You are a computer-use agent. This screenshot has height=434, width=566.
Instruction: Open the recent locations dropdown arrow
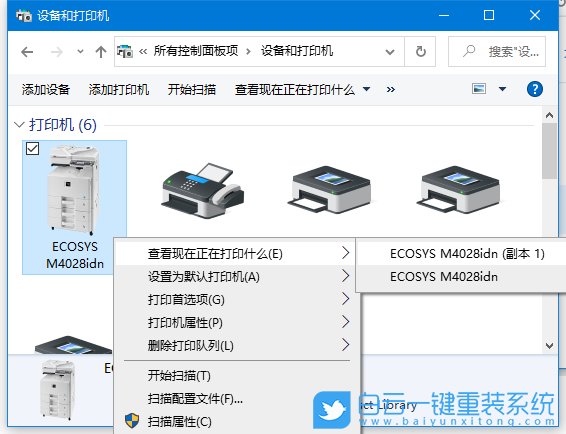[80, 52]
